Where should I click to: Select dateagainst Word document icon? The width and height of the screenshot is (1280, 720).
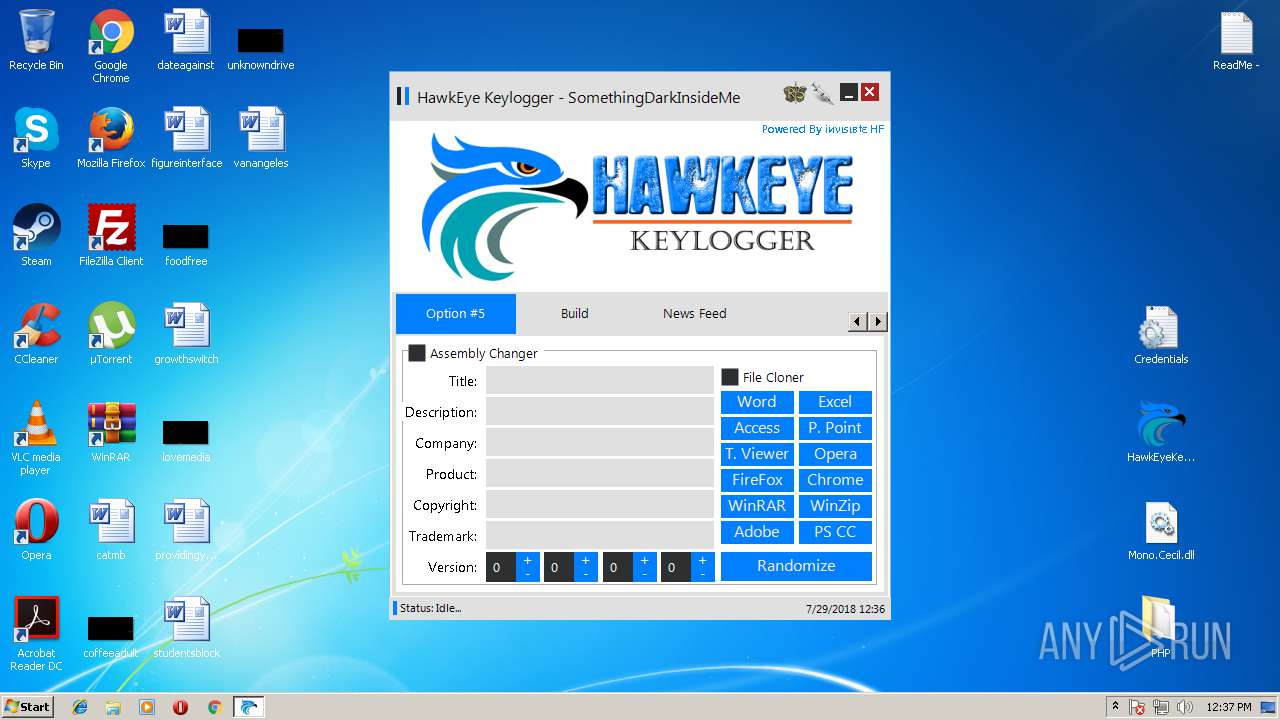tap(186, 40)
